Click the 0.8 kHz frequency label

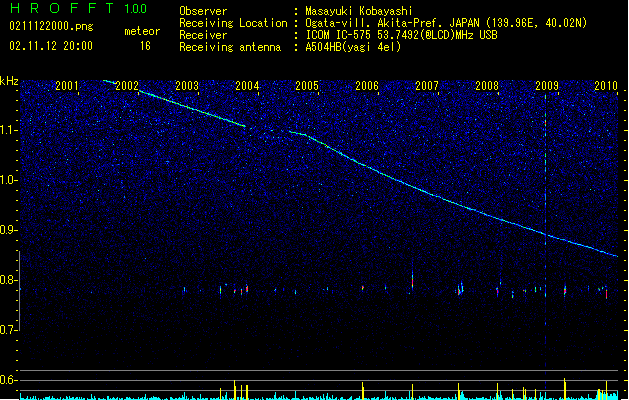tap(9, 280)
